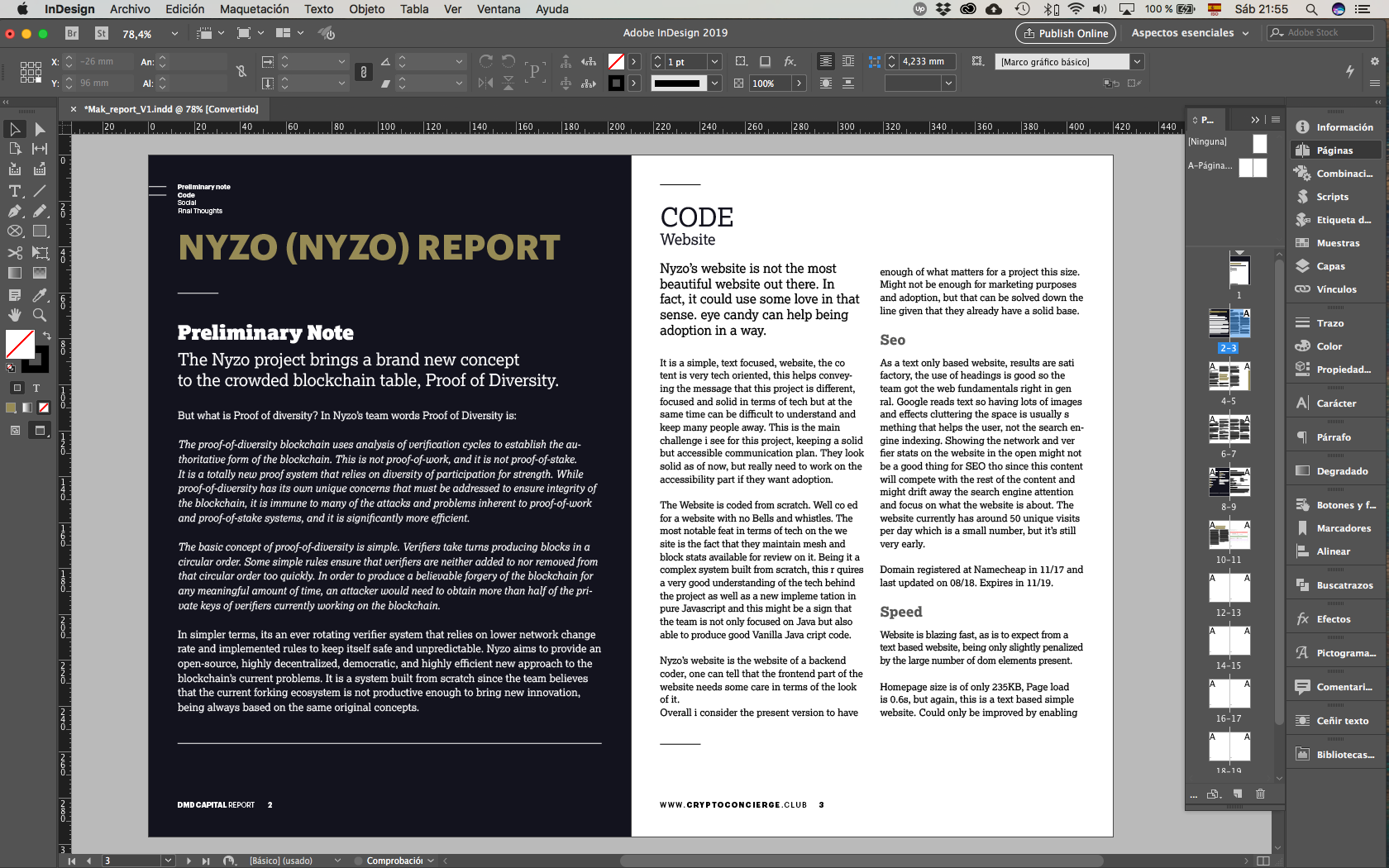
Task: Open the Objeto menu
Action: click(x=366, y=9)
